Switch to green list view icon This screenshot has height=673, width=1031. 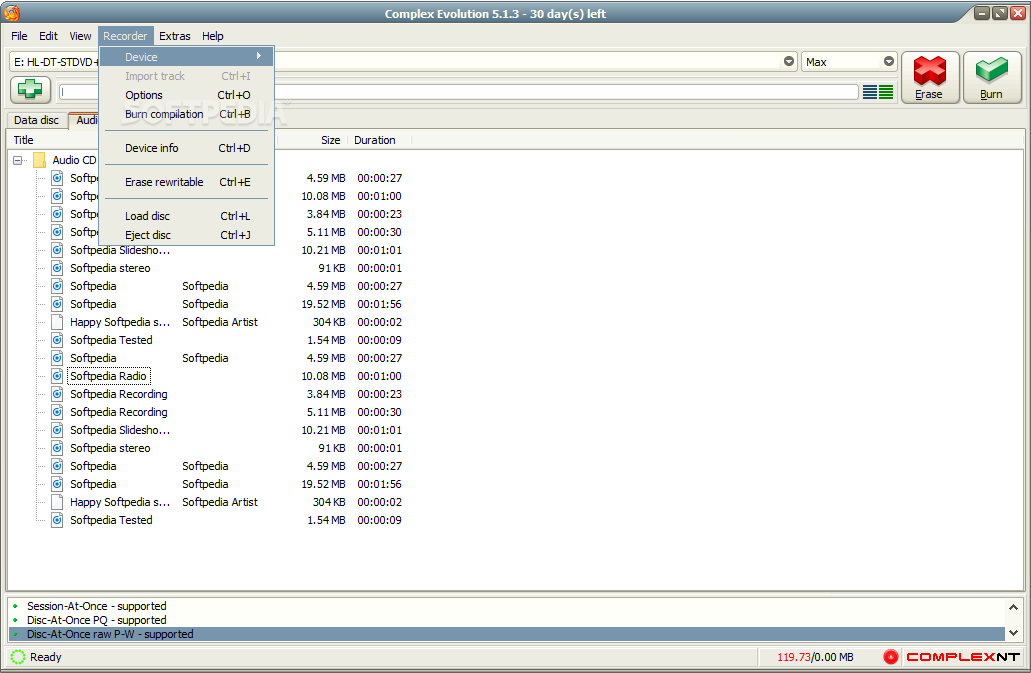(886, 92)
